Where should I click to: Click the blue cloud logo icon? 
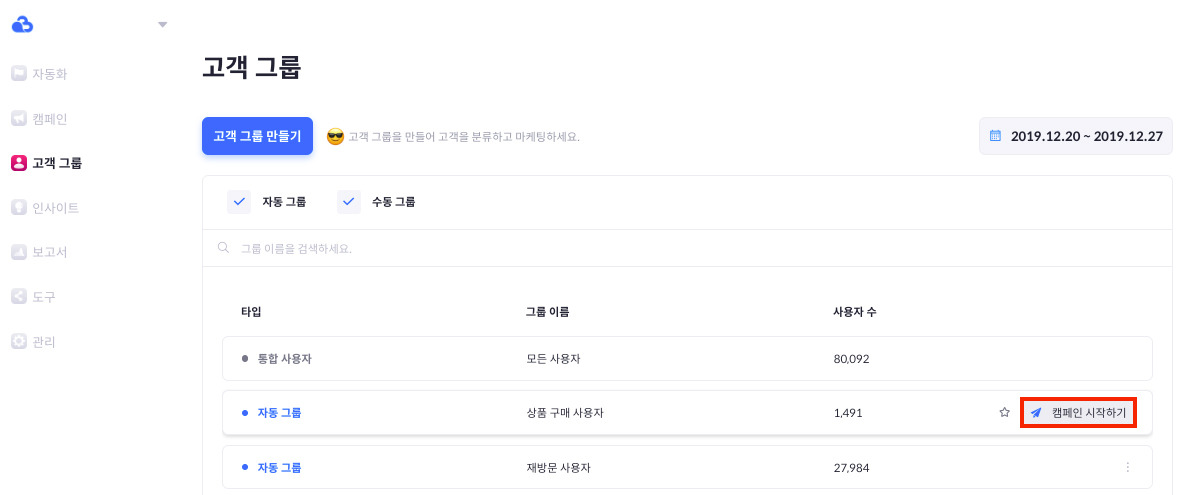pos(22,25)
